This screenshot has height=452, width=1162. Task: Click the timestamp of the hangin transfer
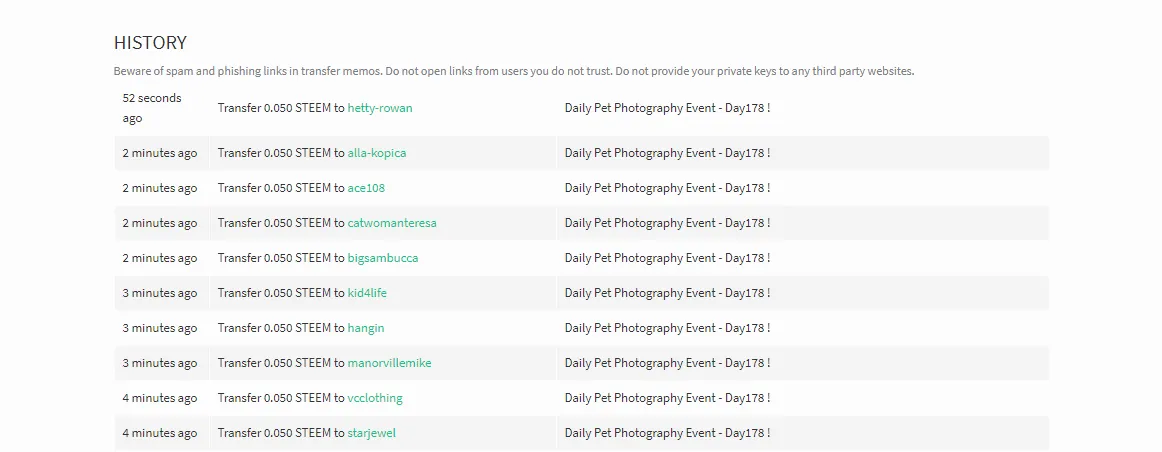pyautogui.click(x=160, y=328)
